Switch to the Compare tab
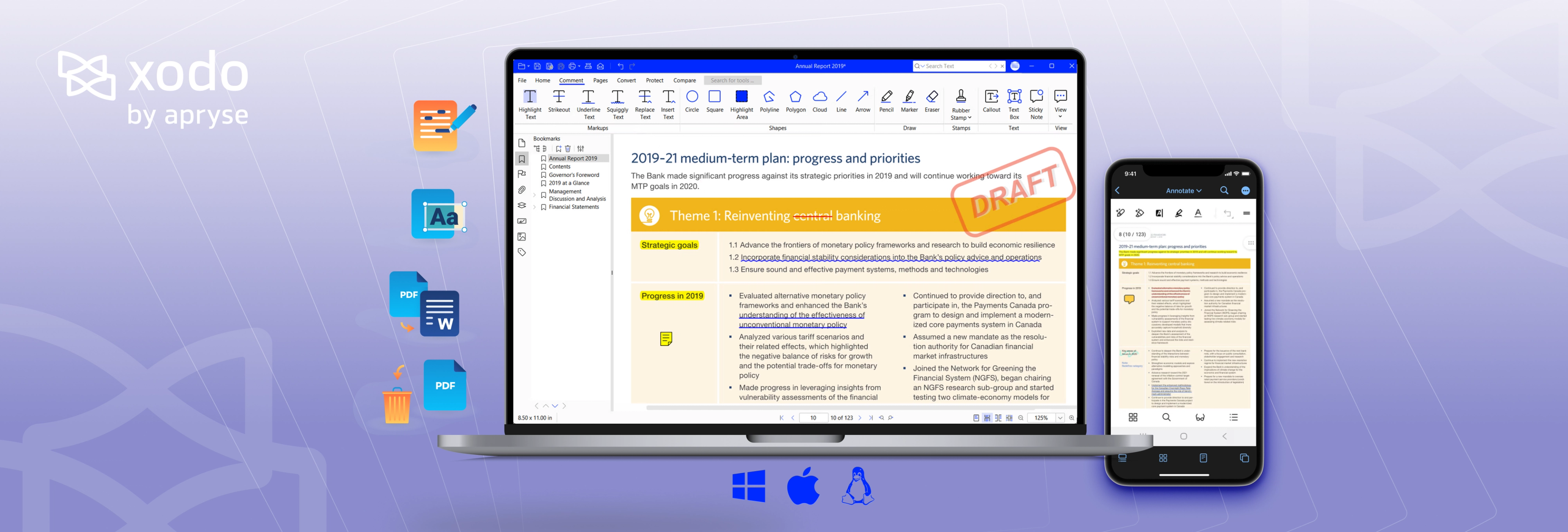 [x=684, y=80]
